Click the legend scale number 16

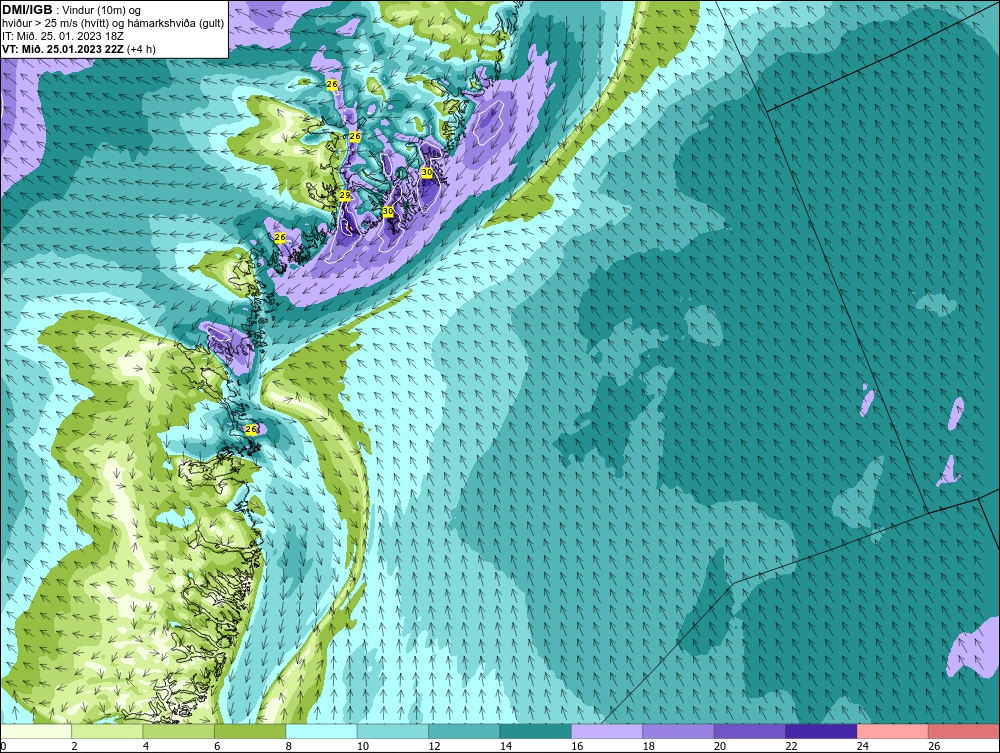click(x=577, y=746)
